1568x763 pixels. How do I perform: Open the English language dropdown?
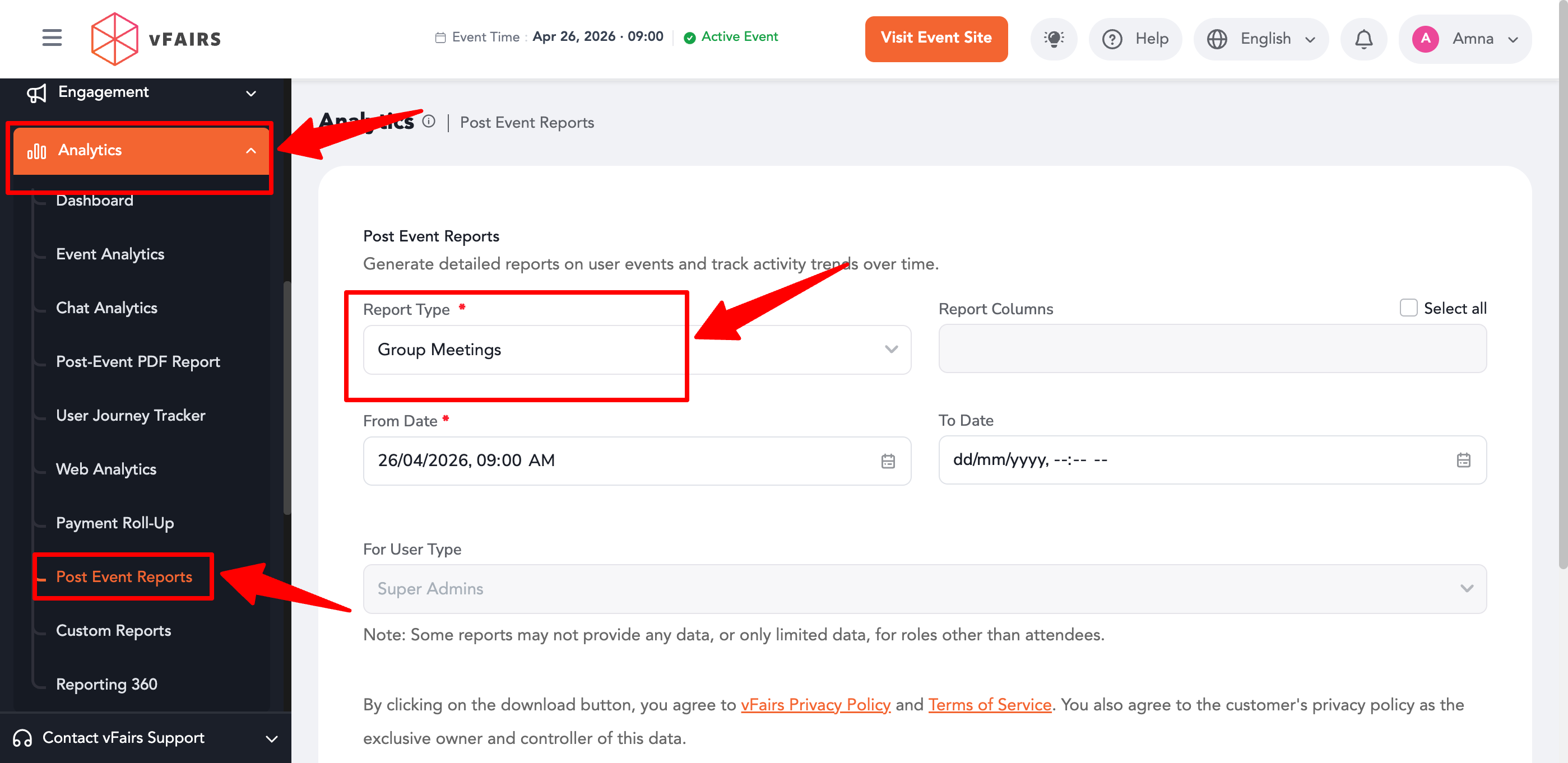point(1260,39)
